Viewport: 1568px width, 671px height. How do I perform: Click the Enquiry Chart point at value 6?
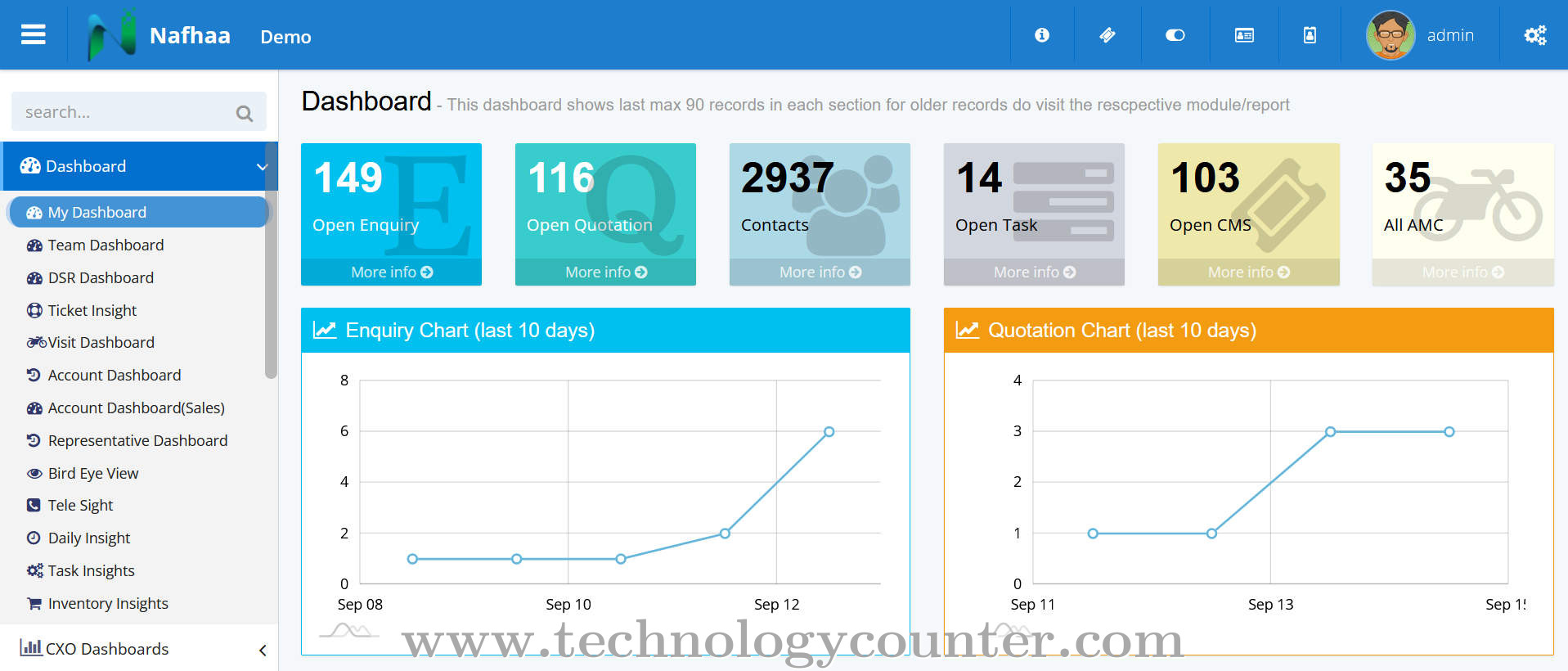click(x=829, y=431)
